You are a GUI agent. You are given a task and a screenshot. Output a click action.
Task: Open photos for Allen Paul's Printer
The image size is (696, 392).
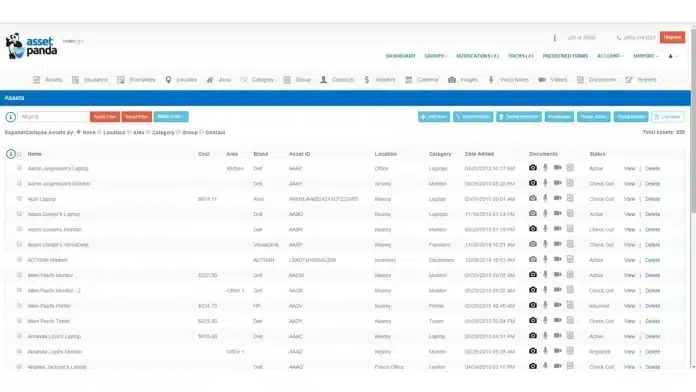(x=533, y=305)
